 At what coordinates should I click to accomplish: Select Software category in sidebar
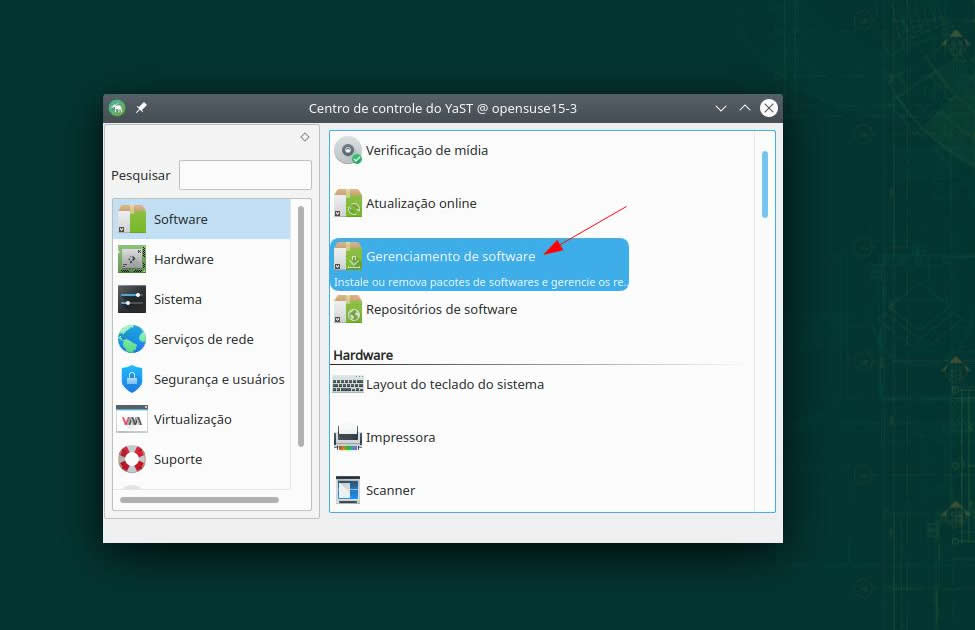180,219
